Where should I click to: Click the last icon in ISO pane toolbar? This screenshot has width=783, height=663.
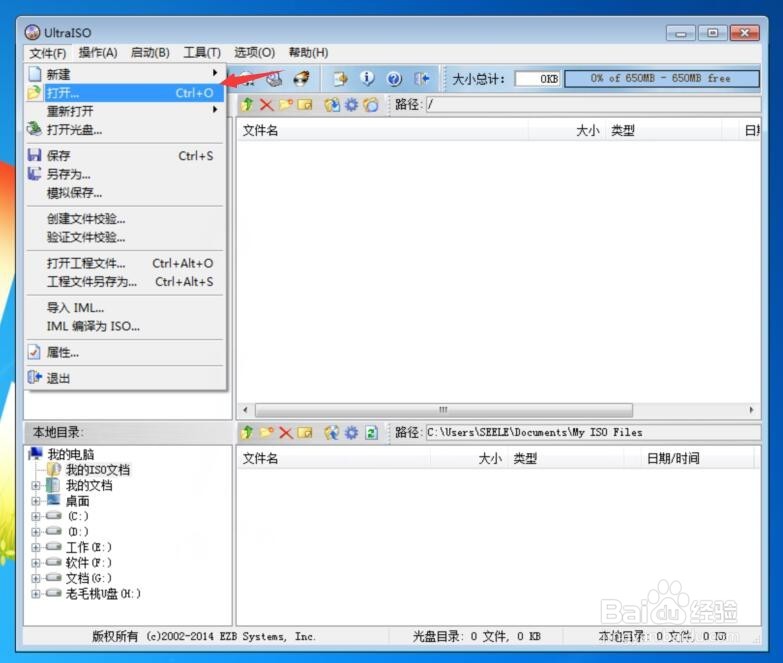coord(371,105)
